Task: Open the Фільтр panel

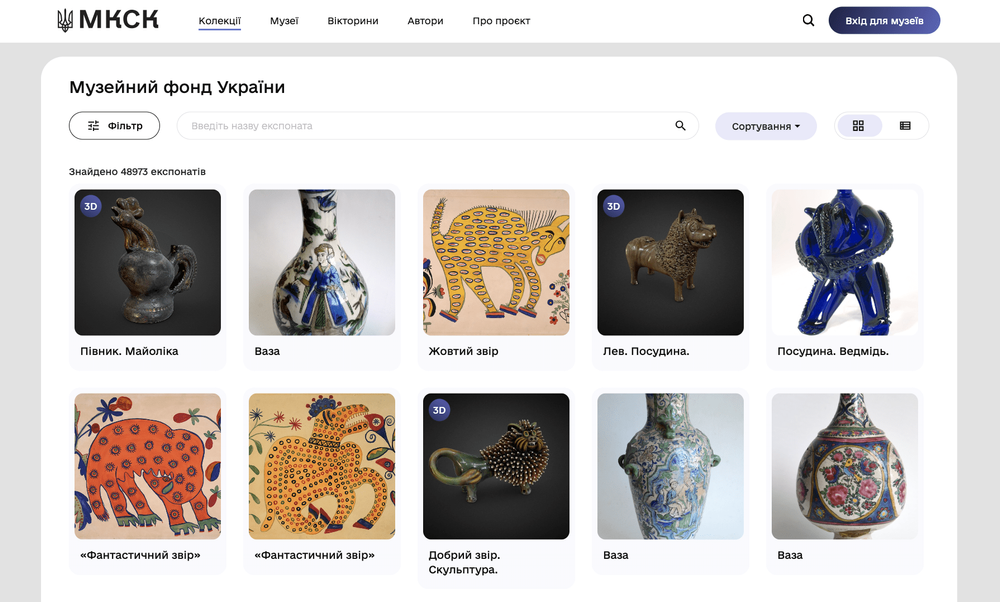Action: click(115, 126)
